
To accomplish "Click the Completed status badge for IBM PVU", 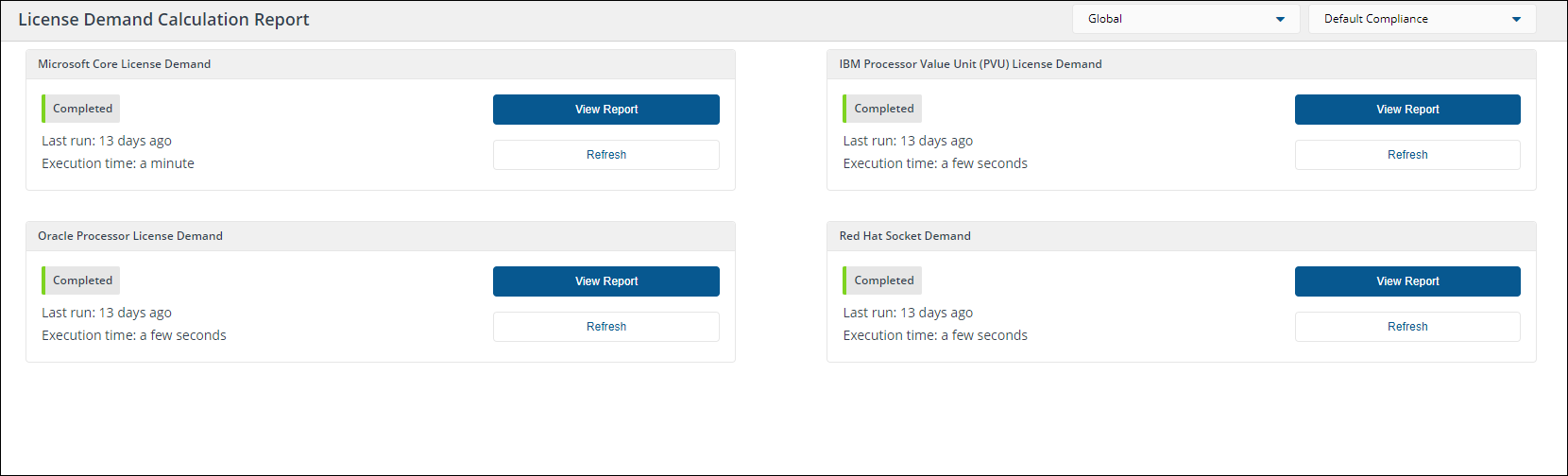I will pyautogui.click(x=883, y=109).
